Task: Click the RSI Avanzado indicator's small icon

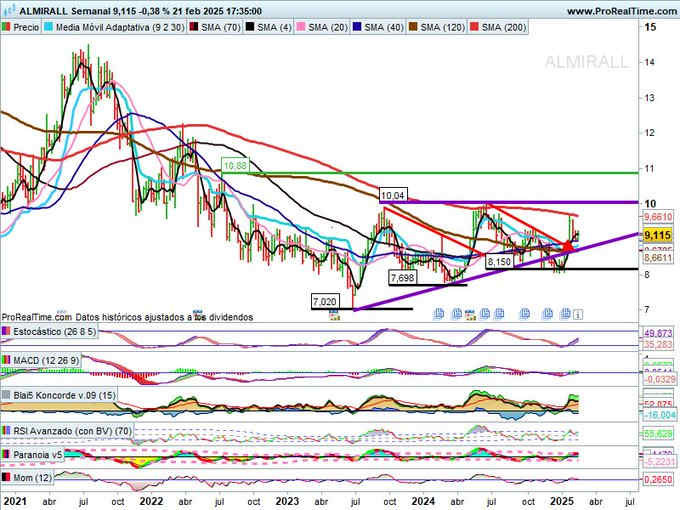Action: (6, 431)
